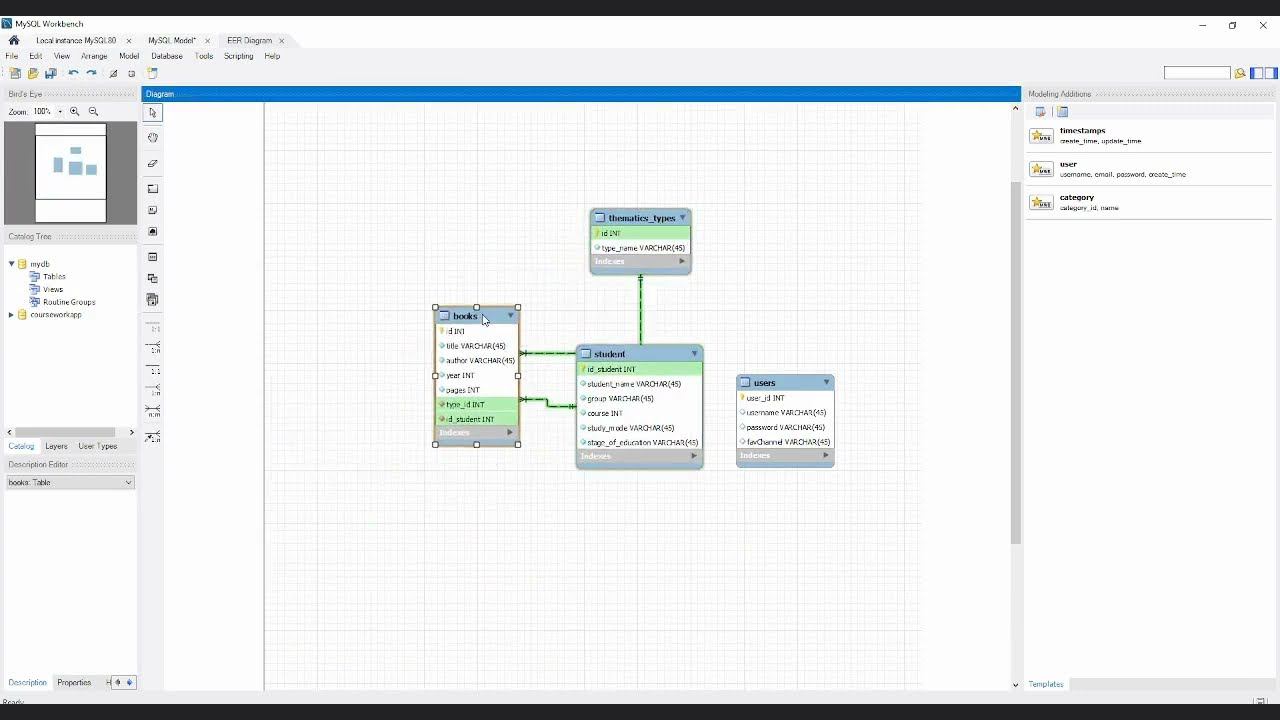The width and height of the screenshot is (1280, 720).
Task: Select Views in the catalog tree
Action: point(53,289)
